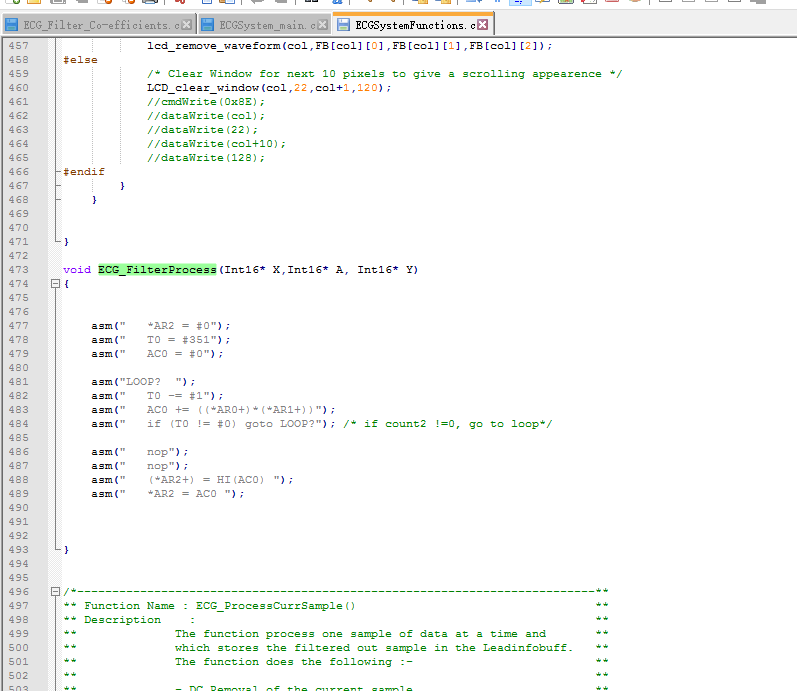
Task: Click the asm "T0 = #351" line
Action: coord(161,340)
